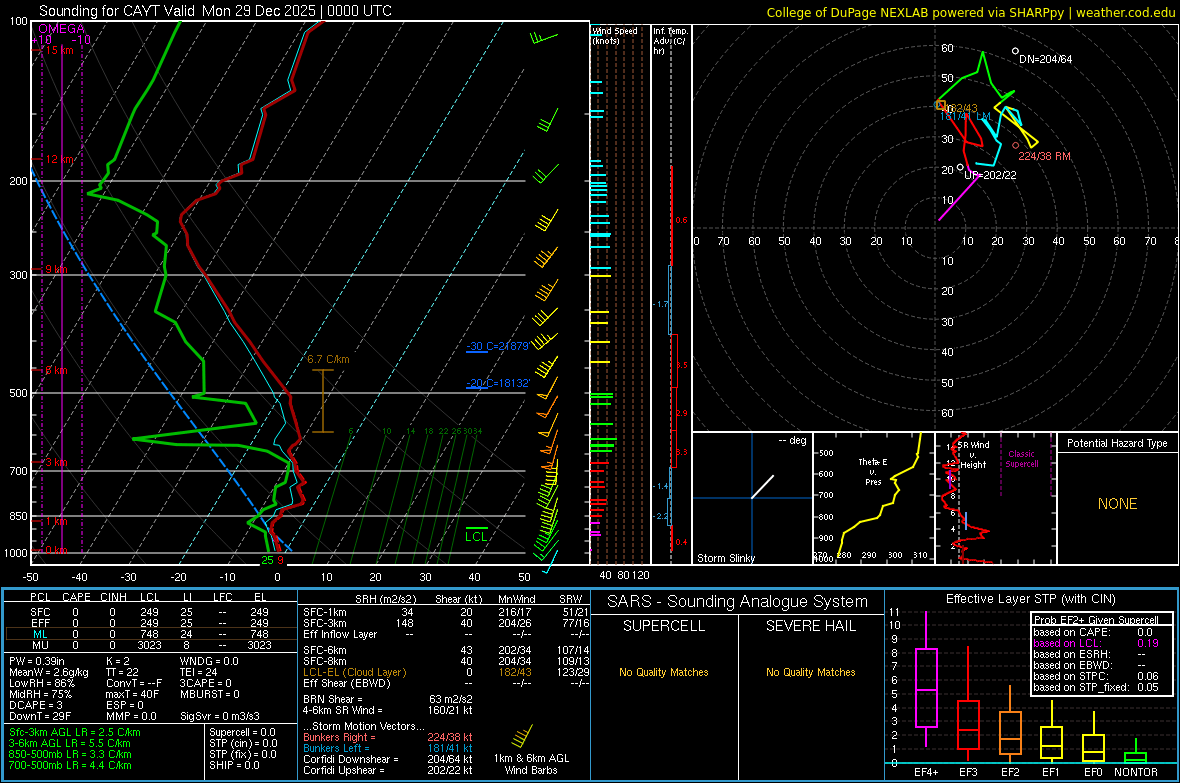The width and height of the screenshot is (1180, 783).
Task: Click the 'MeanW = 2.6g/kg' value
Action: click(49, 672)
